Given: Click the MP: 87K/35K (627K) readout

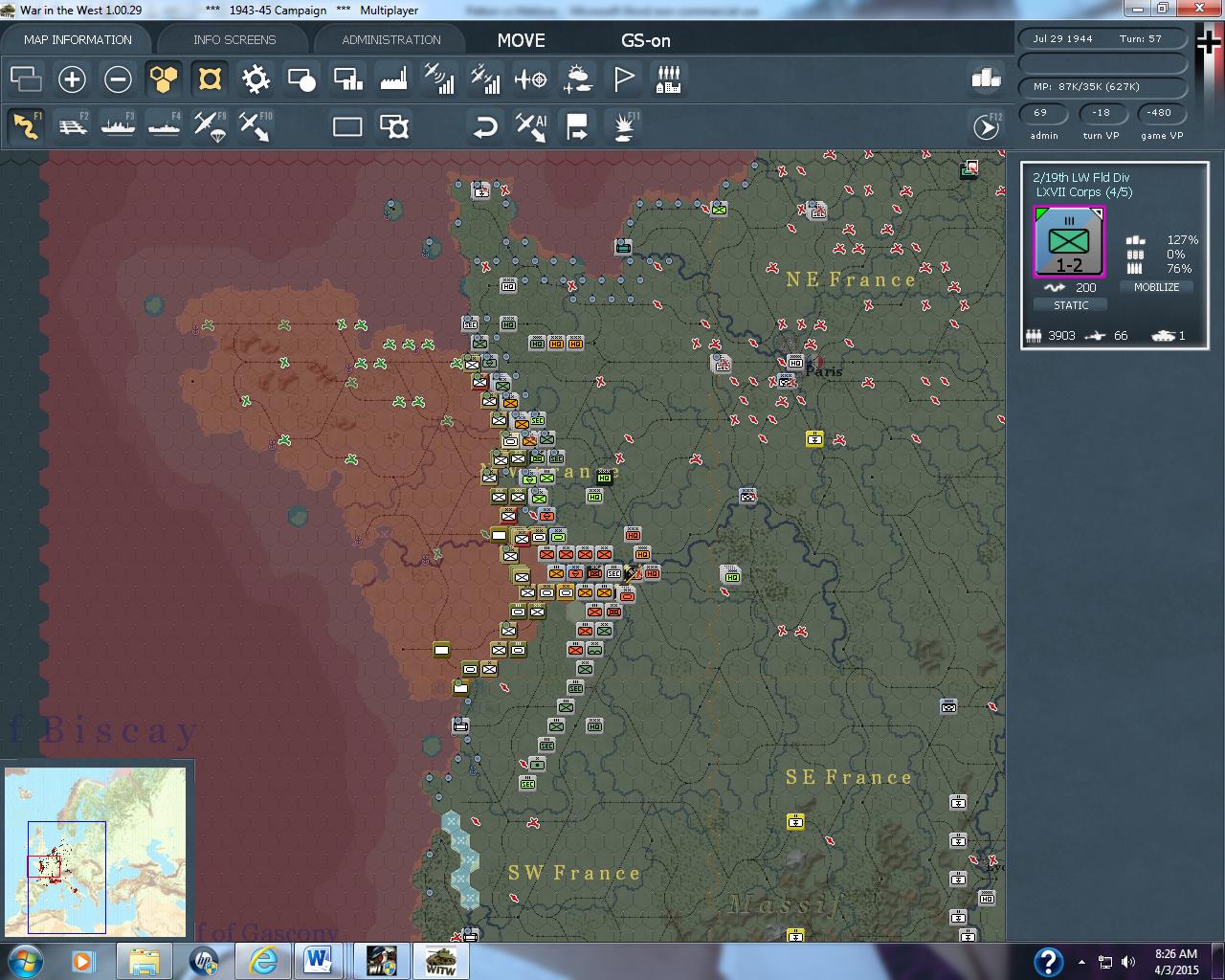Looking at the screenshot, I should (x=1102, y=87).
